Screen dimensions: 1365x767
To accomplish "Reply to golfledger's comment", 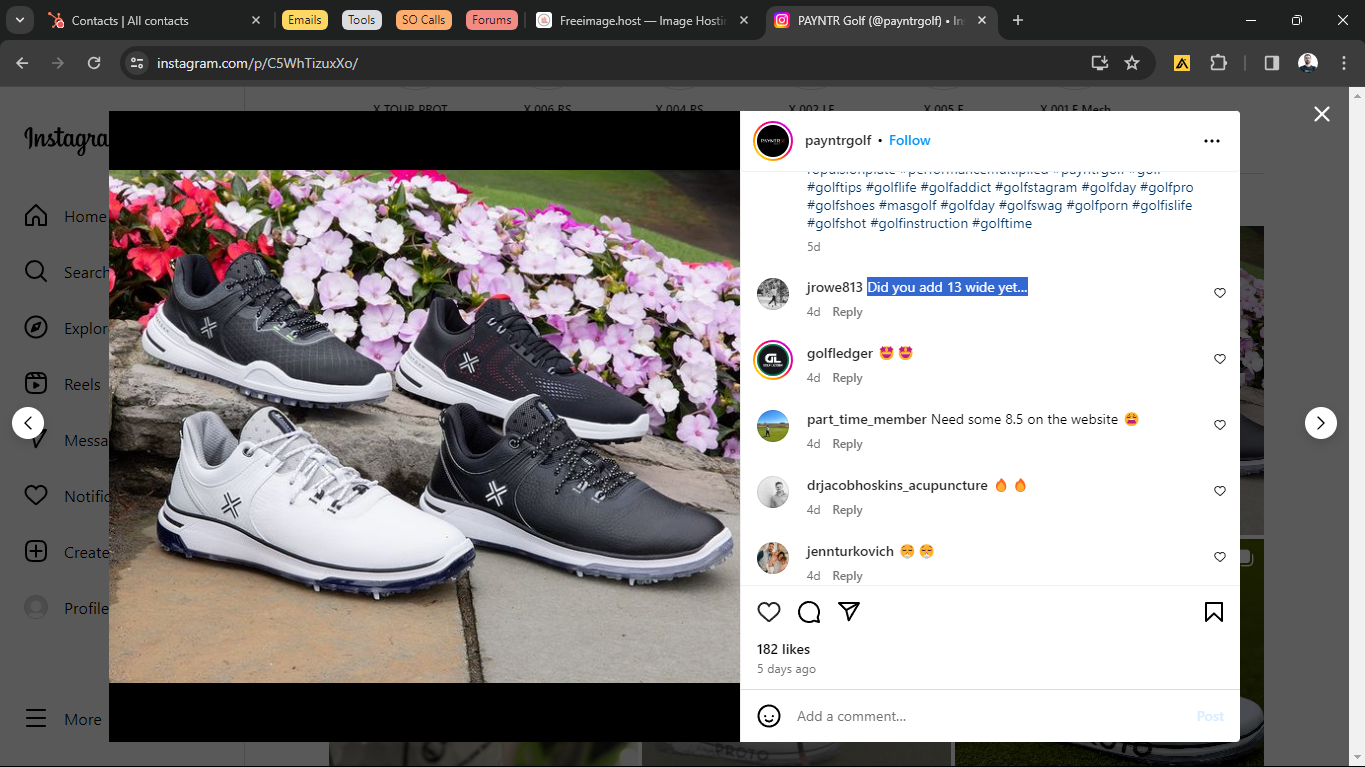I will pyautogui.click(x=847, y=378).
